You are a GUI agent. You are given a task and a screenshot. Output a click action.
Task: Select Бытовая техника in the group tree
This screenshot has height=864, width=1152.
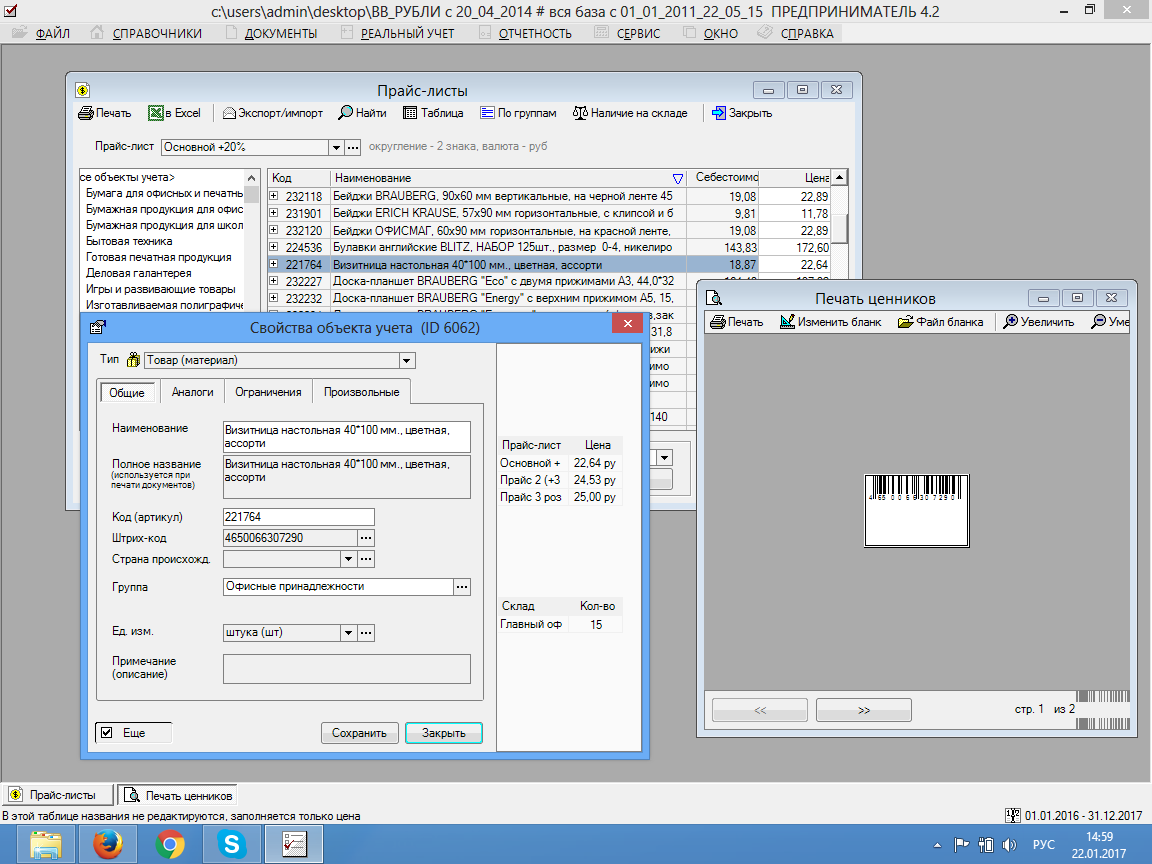click(129, 241)
